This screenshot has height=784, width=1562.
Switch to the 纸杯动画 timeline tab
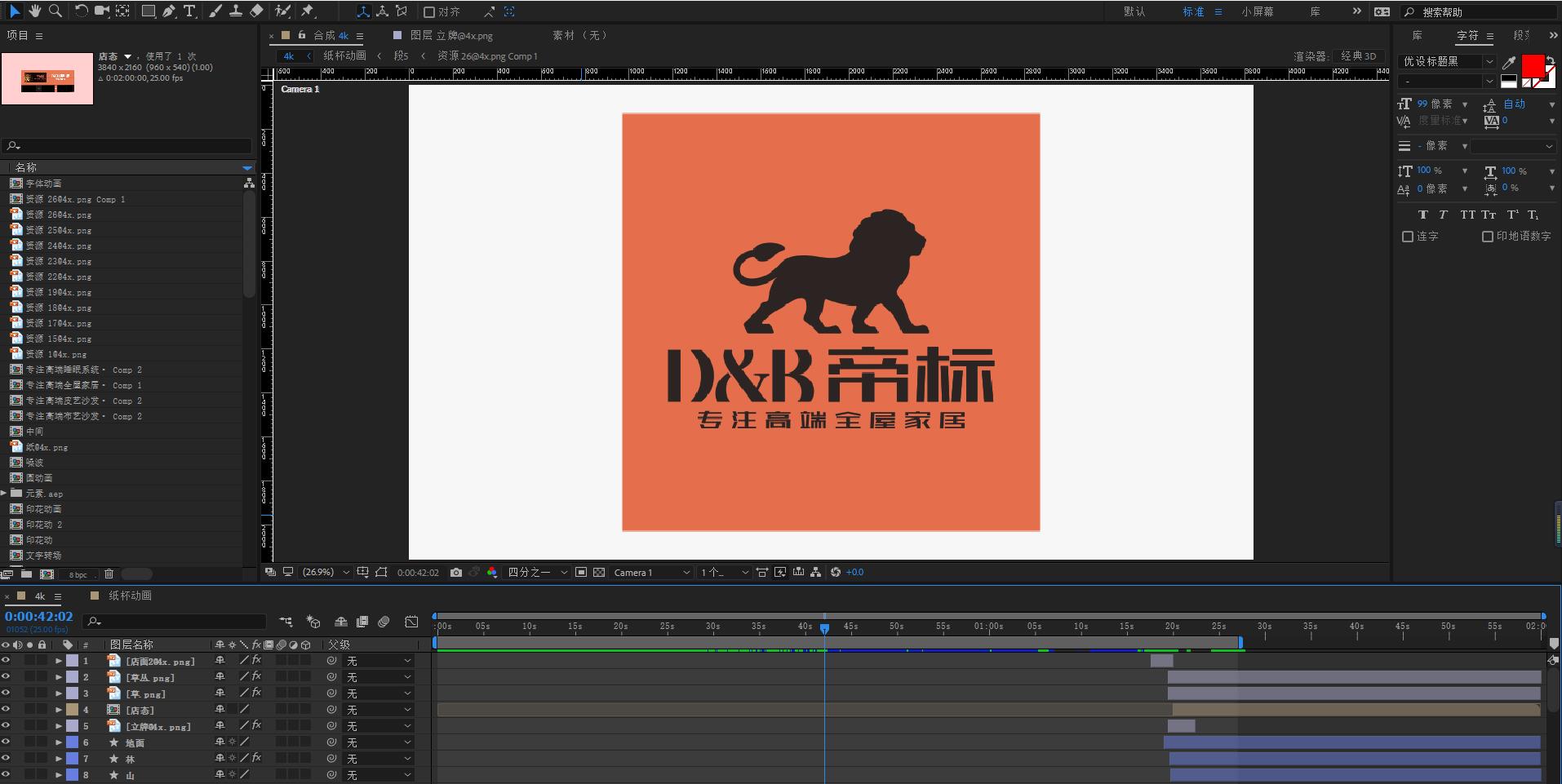(x=131, y=596)
